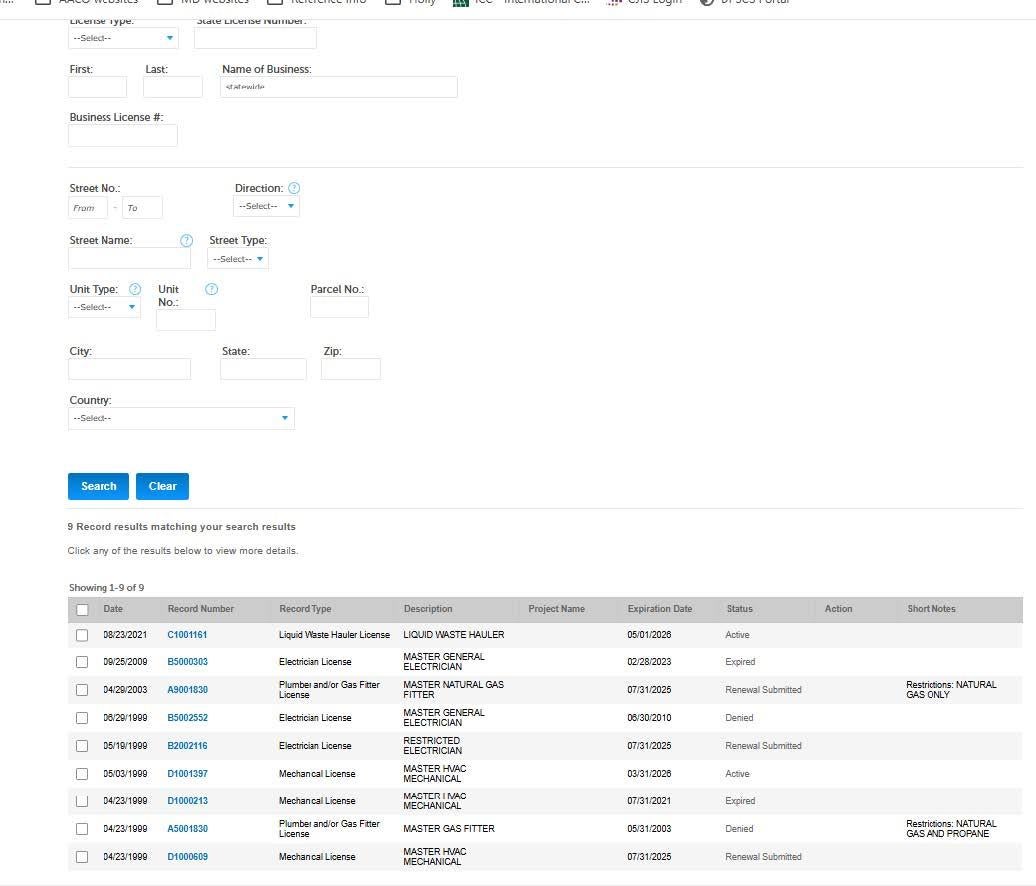Screen dimensions: 1036x886
Task: Open record link A5001830
Action: [188, 829]
